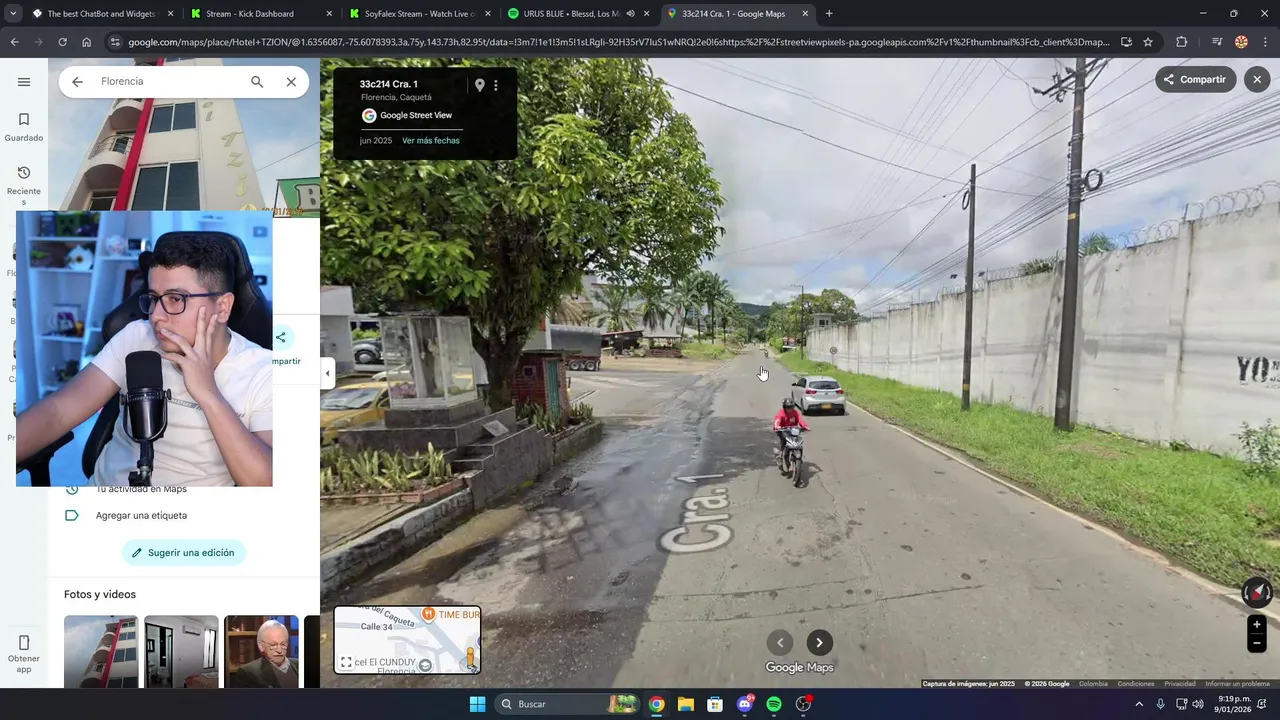Open the Privacidad link in the footer
The image size is (1280, 720).
tap(1179, 684)
